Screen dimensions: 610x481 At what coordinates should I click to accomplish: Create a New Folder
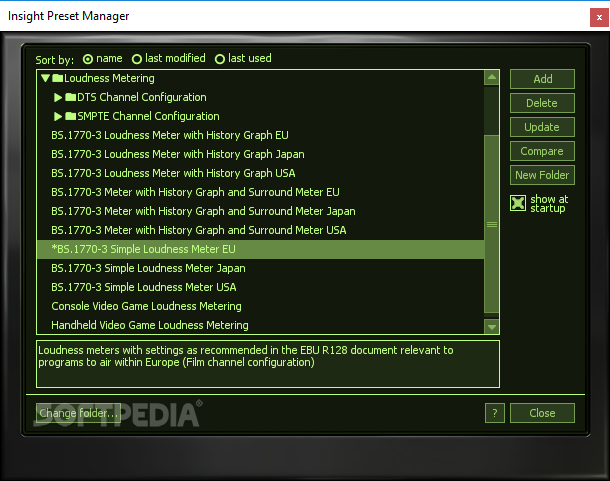point(542,175)
